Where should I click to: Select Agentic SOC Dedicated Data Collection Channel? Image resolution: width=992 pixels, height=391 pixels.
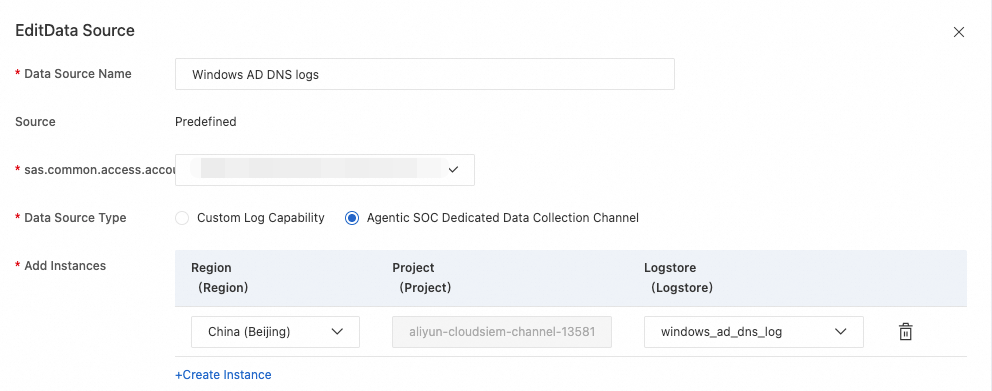pos(352,218)
